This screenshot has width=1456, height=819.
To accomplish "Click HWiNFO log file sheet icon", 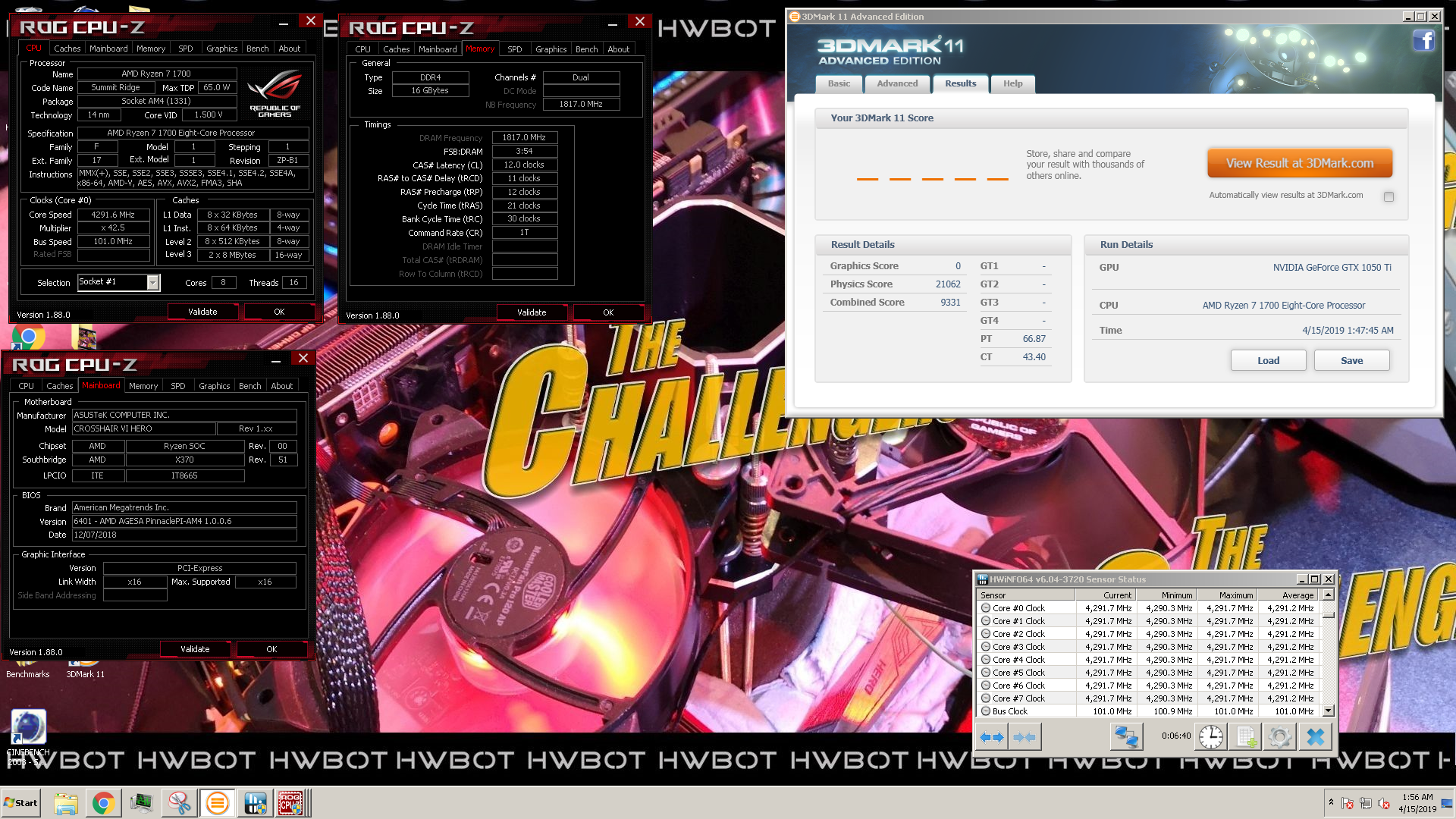I will coord(1245,736).
